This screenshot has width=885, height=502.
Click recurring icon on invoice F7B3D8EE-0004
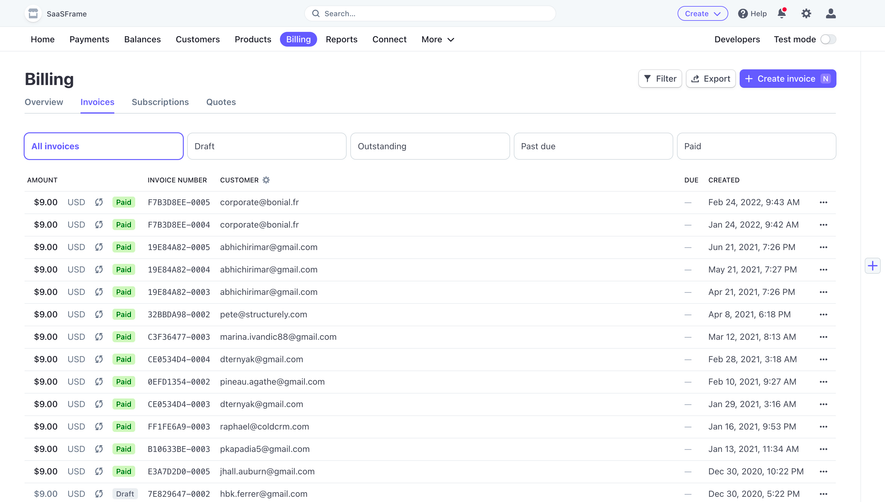click(x=99, y=225)
